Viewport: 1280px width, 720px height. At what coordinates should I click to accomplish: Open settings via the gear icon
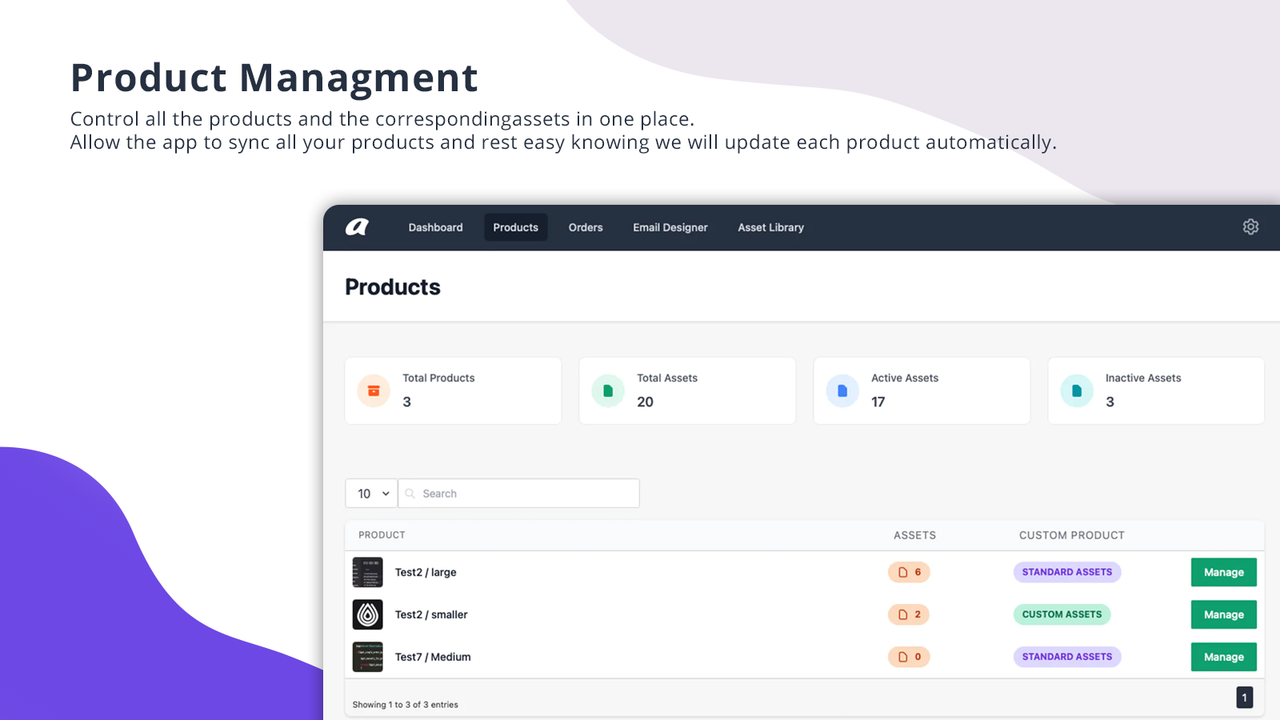[1250, 227]
